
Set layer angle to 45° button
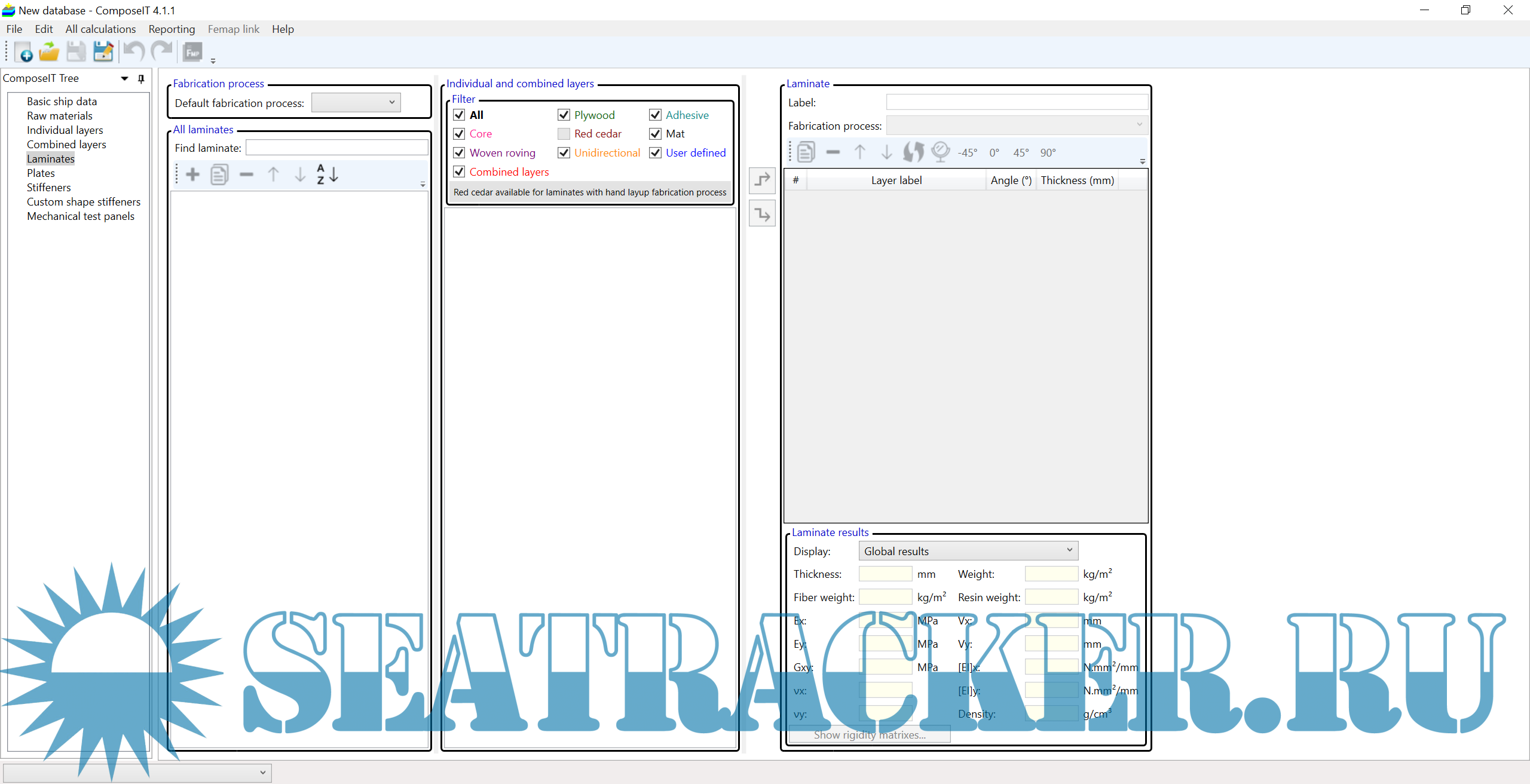(1021, 153)
